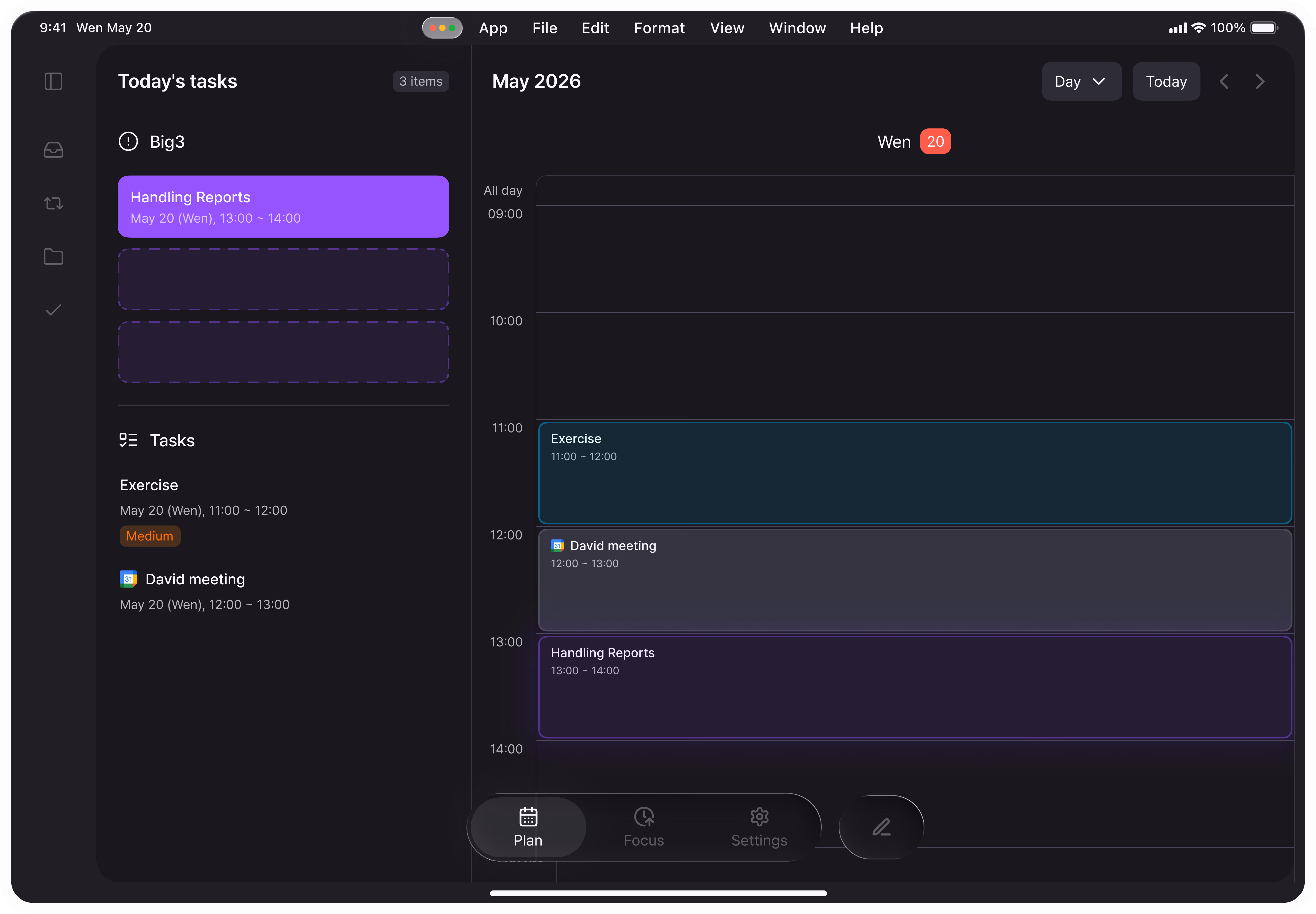Image resolution: width=1316 pixels, height=914 pixels.
Task: Open the repeat/recurring tasks icon
Action: pos(53,203)
